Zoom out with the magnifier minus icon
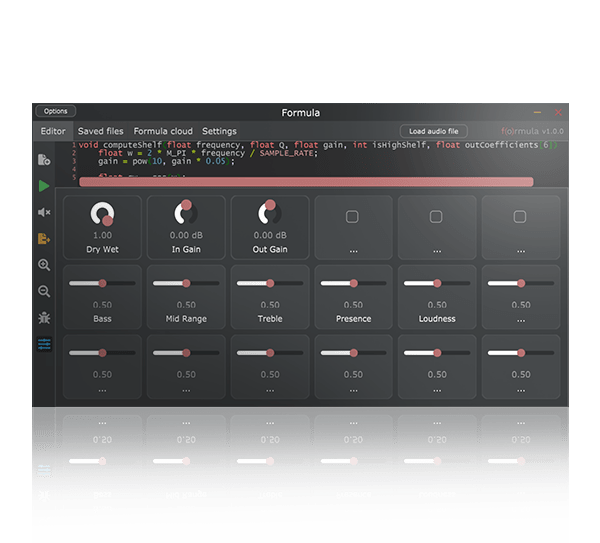This screenshot has height=543, width=600. (44, 291)
